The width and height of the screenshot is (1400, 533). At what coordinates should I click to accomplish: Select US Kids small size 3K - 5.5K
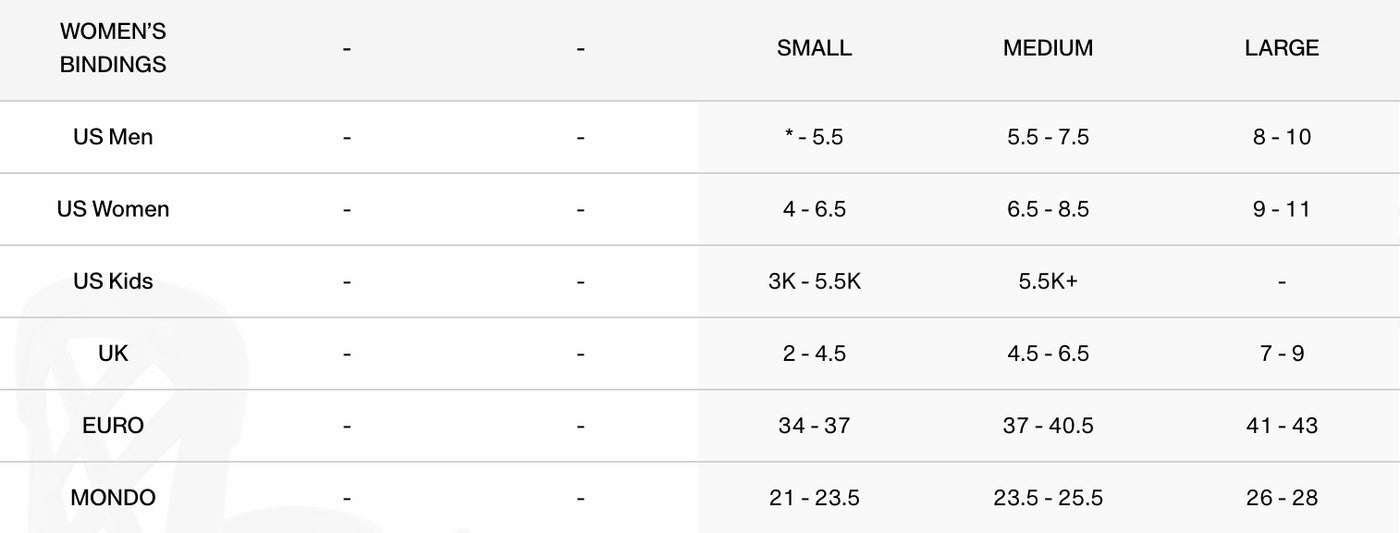(814, 281)
